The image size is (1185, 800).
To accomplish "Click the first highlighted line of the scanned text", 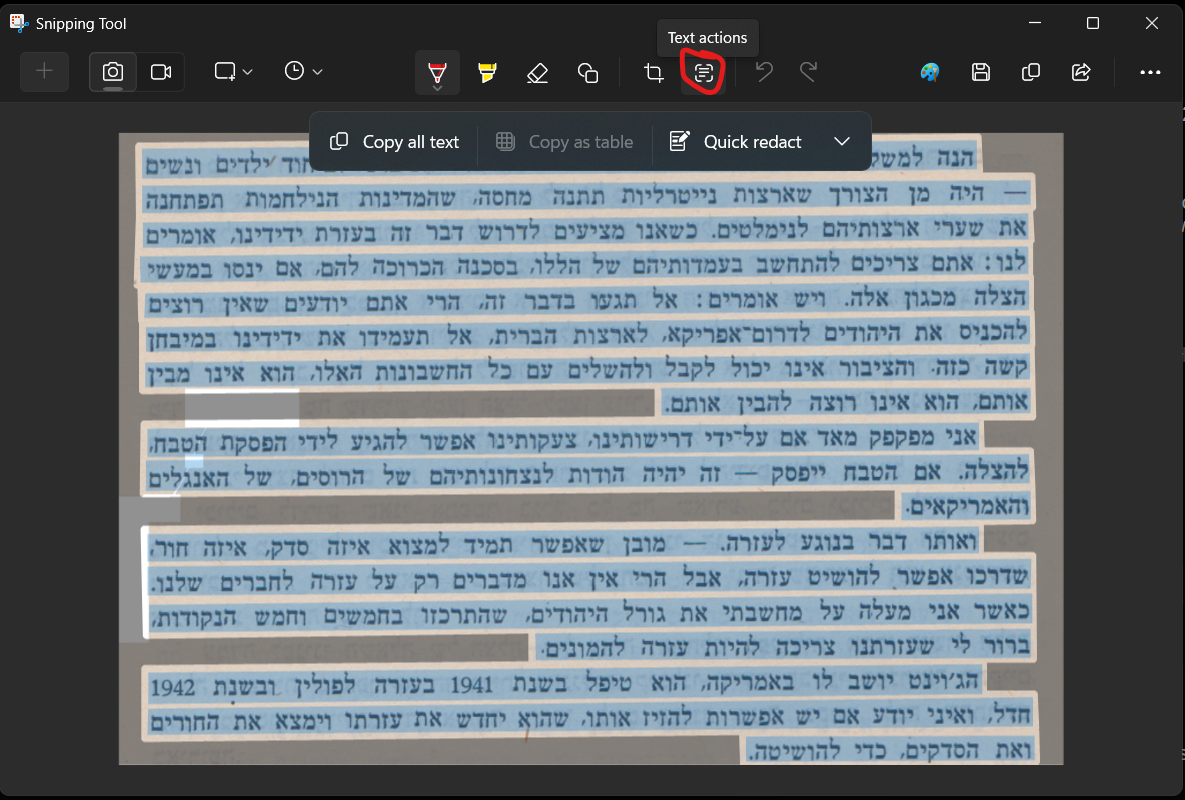I will coord(560,160).
